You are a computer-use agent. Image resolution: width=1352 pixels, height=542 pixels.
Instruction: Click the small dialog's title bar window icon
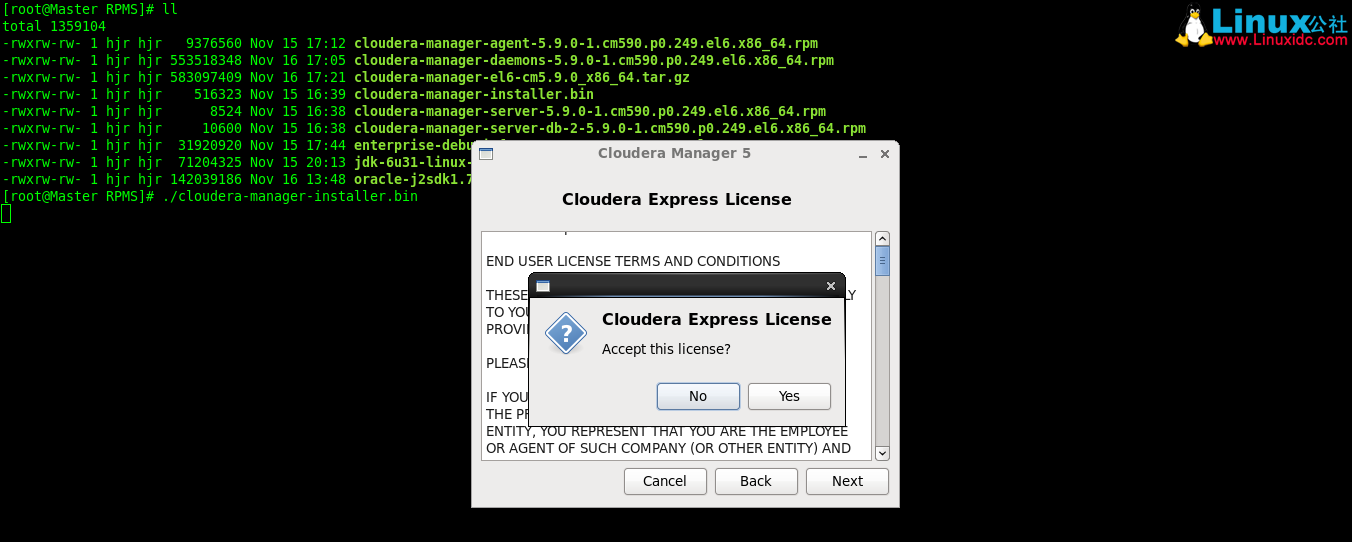click(543, 286)
